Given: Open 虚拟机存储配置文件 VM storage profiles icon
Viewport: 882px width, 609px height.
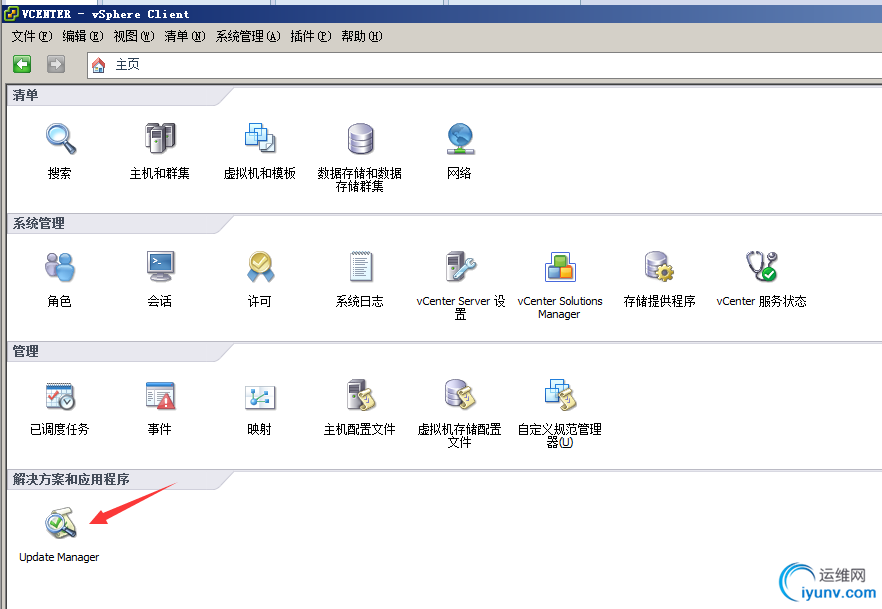Looking at the screenshot, I should 460,394.
